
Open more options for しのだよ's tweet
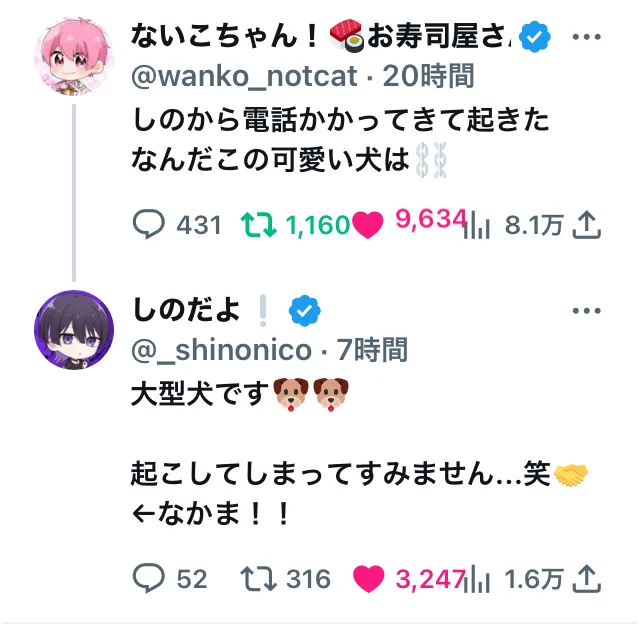(x=586, y=311)
